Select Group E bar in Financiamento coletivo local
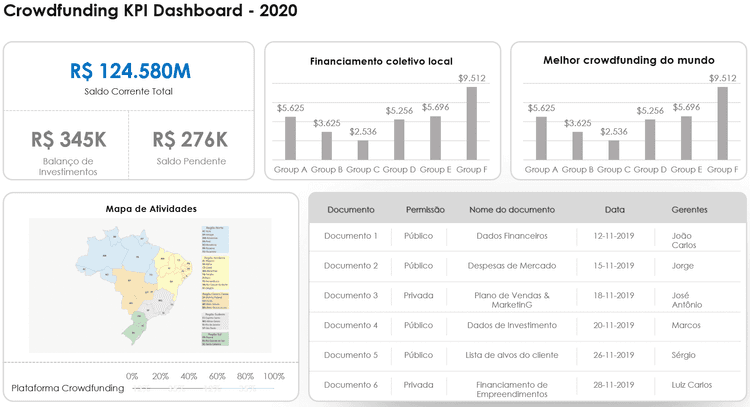Image resolution: width=750 pixels, height=407 pixels. tap(435, 138)
